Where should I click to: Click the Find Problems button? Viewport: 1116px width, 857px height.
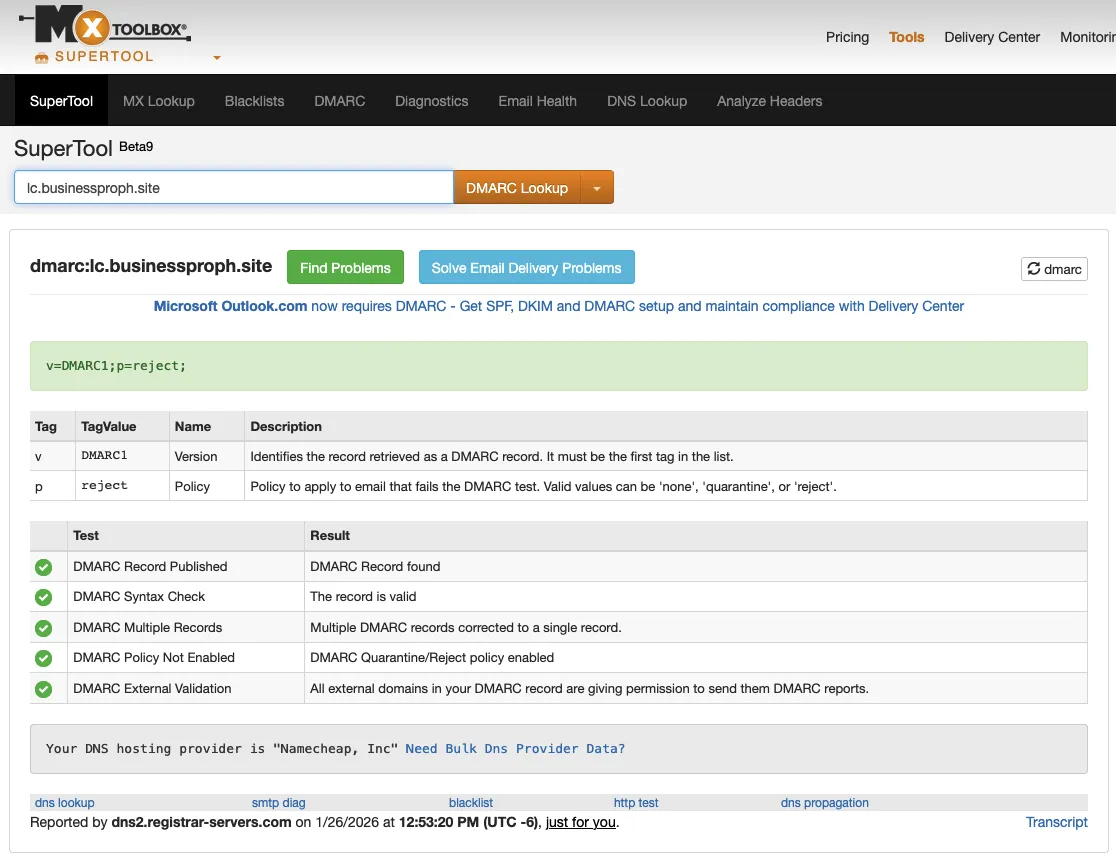pyautogui.click(x=345, y=268)
